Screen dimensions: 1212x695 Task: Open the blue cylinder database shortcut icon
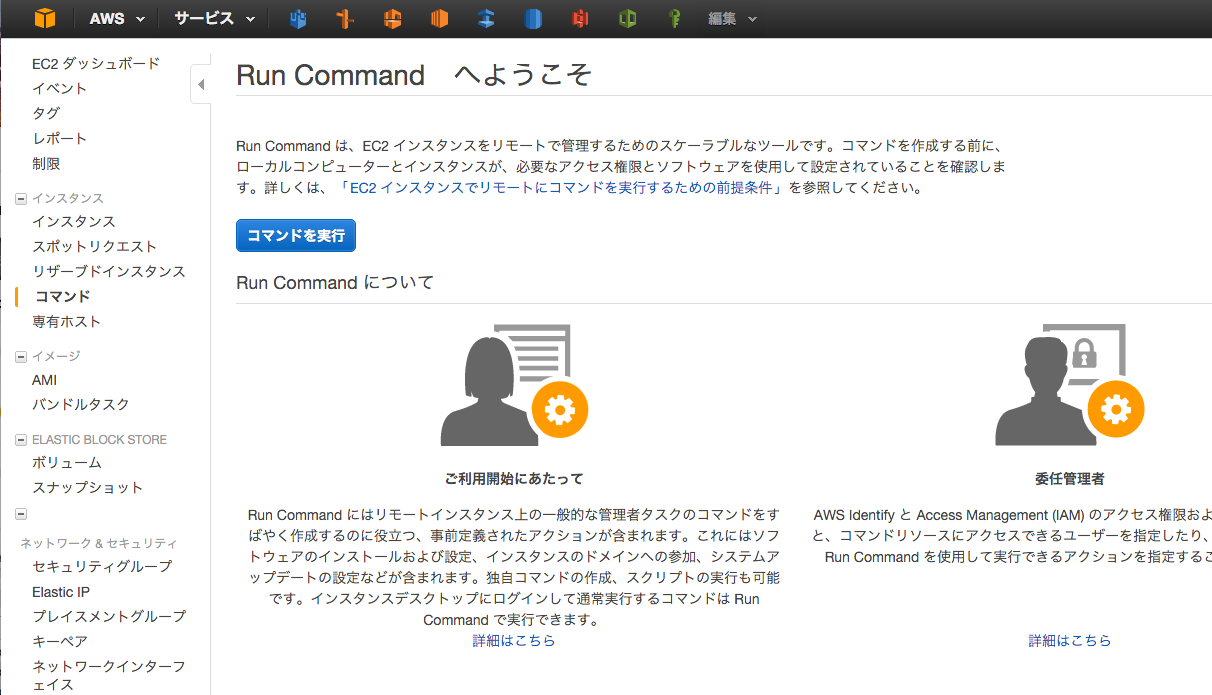coord(533,18)
